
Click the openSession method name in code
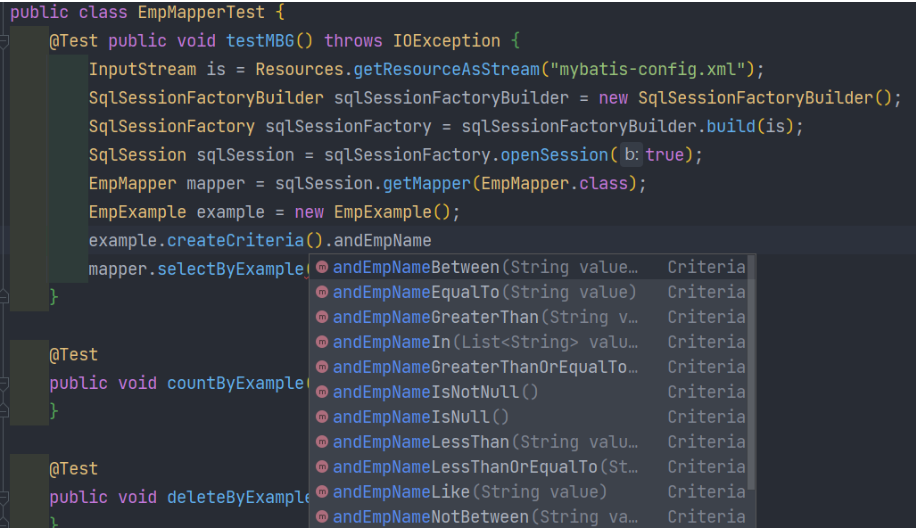[554, 155]
